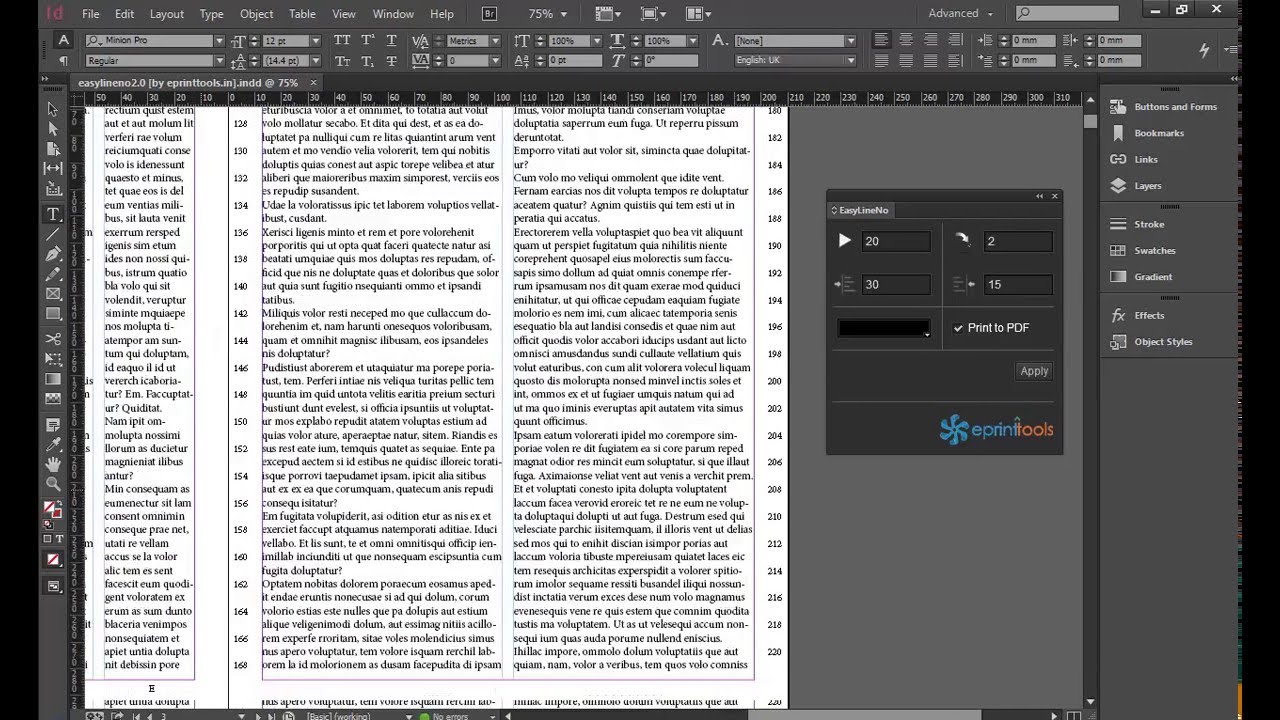
Task: Click the Adobe help search field
Action: (x=1067, y=13)
